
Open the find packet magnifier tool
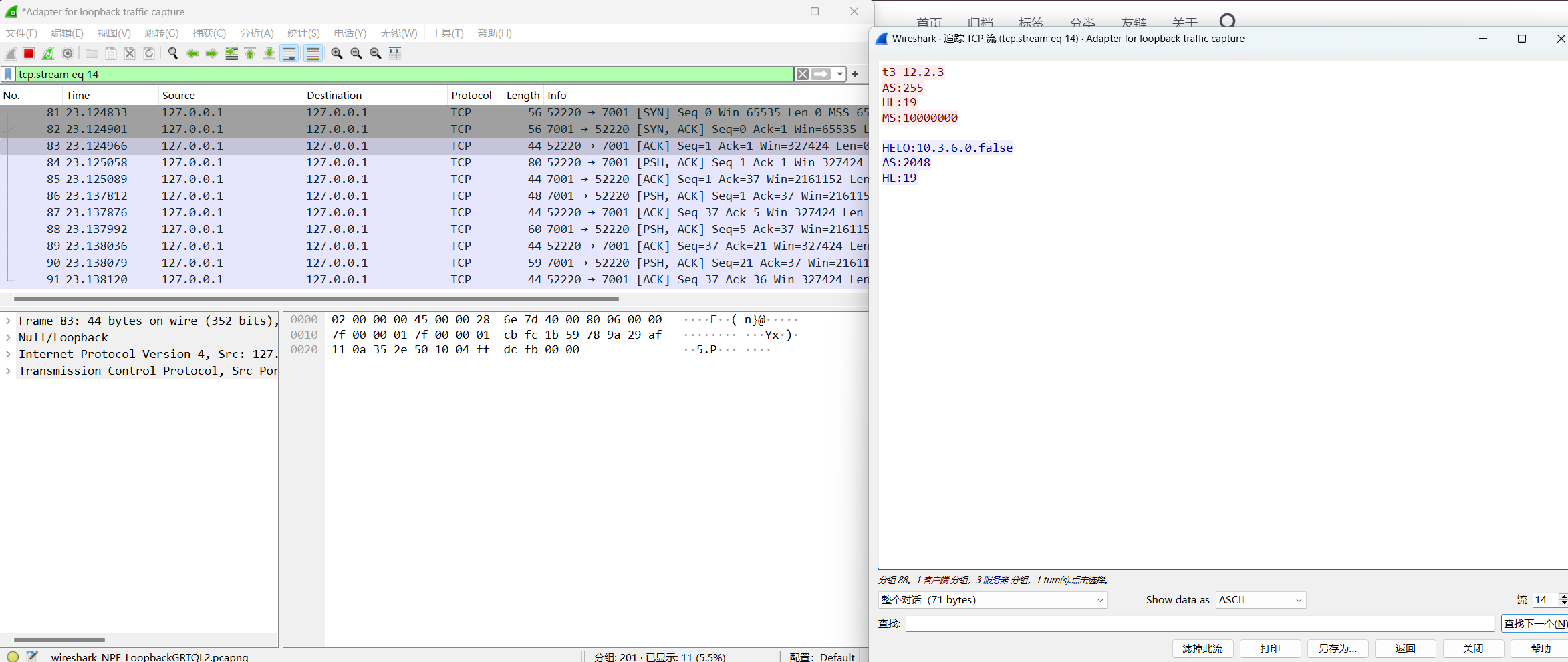coord(173,53)
